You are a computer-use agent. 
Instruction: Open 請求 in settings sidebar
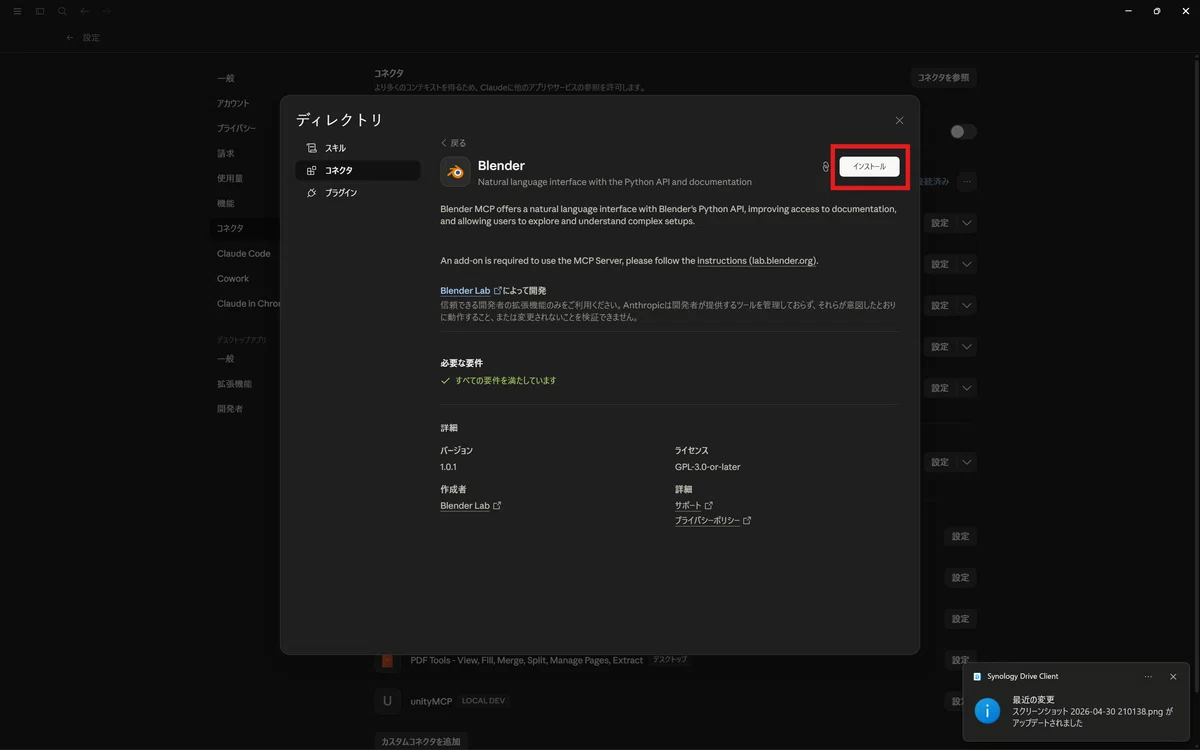point(226,153)
